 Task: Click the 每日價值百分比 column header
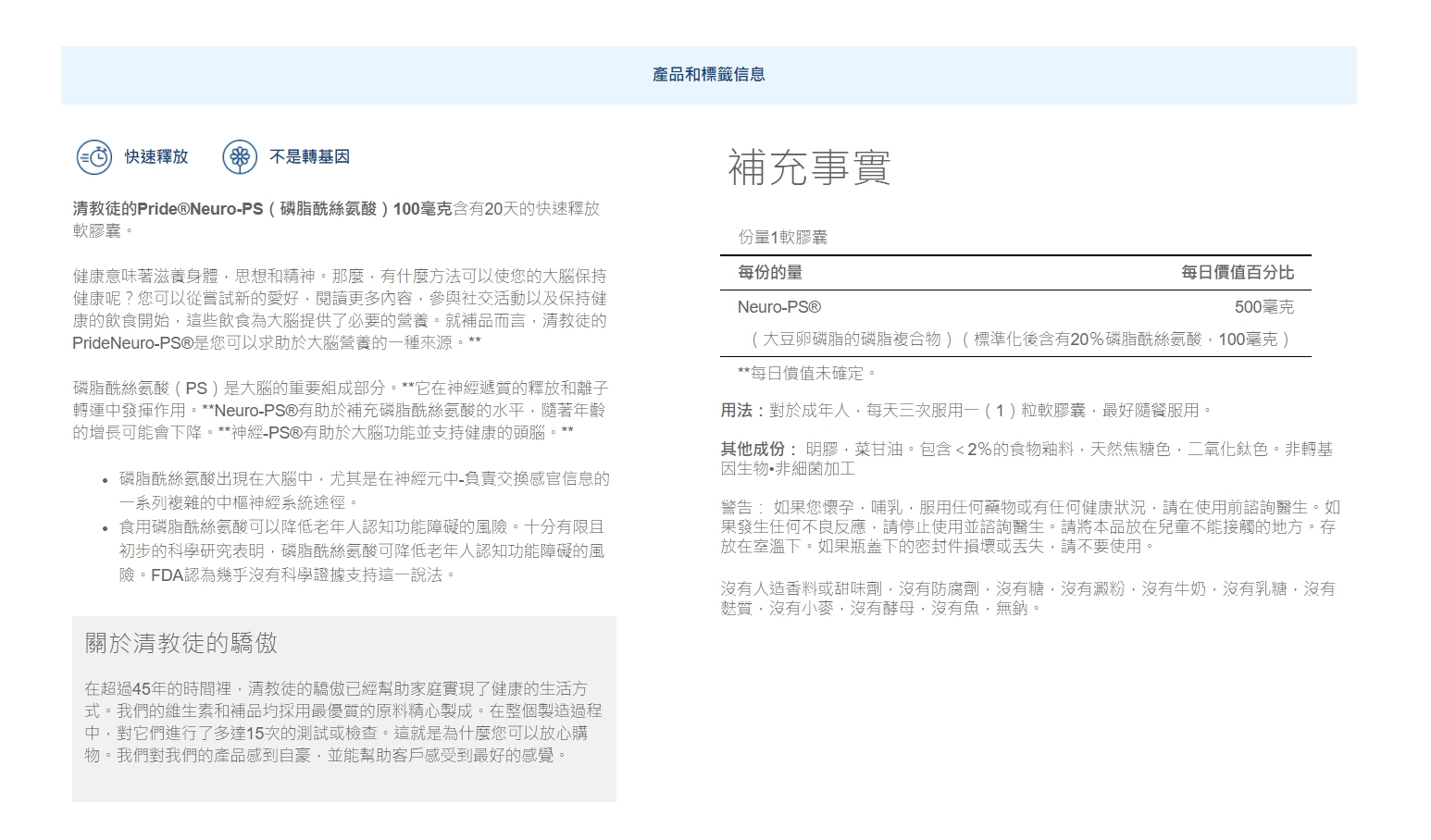pos(1238,272)
